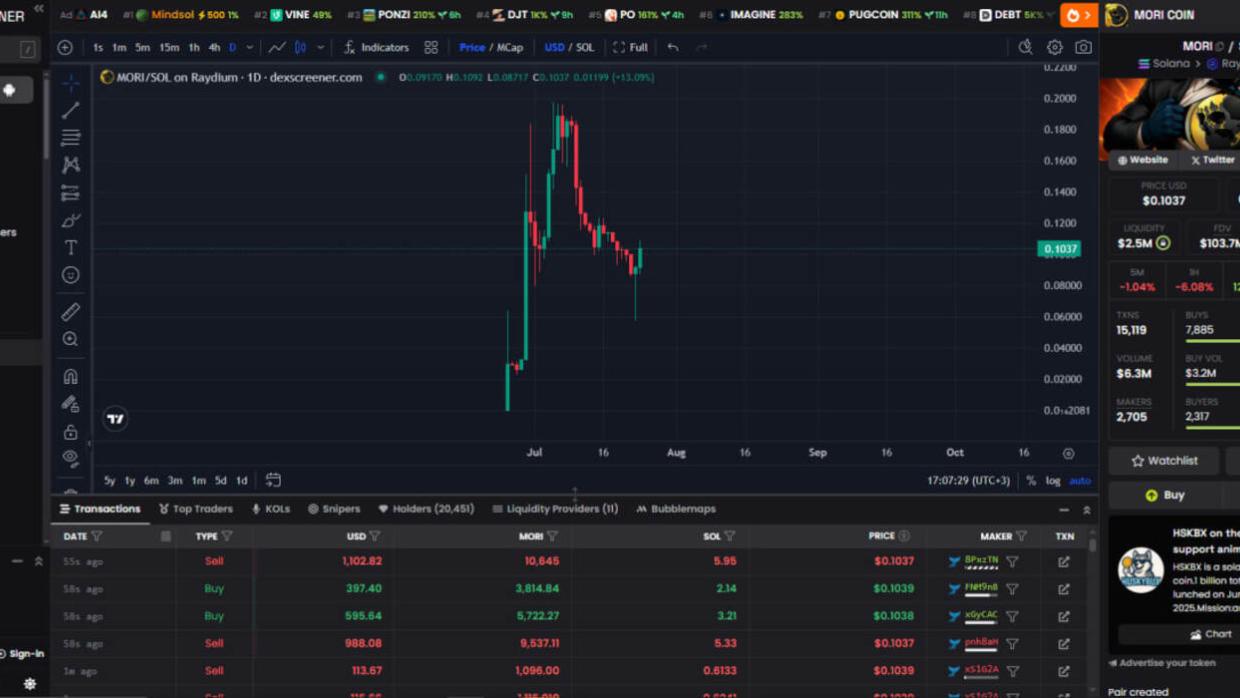The width and height of the screenshot is (1240, 698).
Task: Switch to the Snipers tab
Action: (334, 509)
